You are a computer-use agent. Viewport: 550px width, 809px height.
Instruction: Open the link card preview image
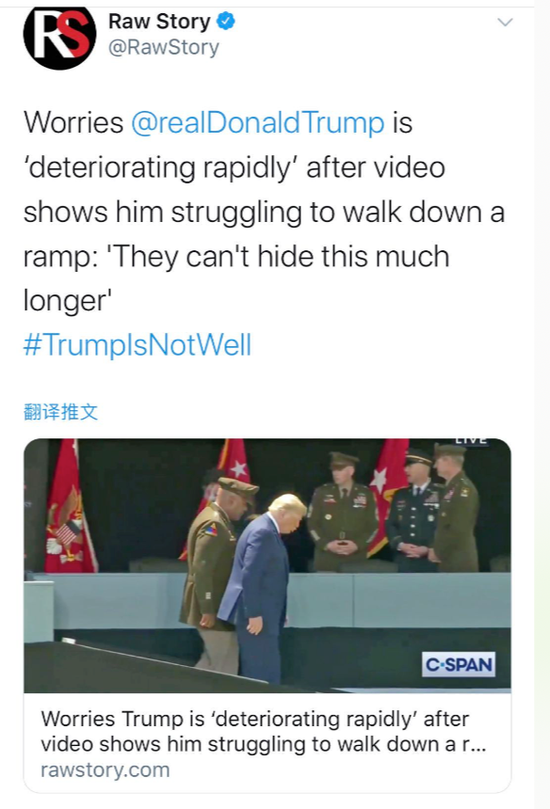(267, 565)
